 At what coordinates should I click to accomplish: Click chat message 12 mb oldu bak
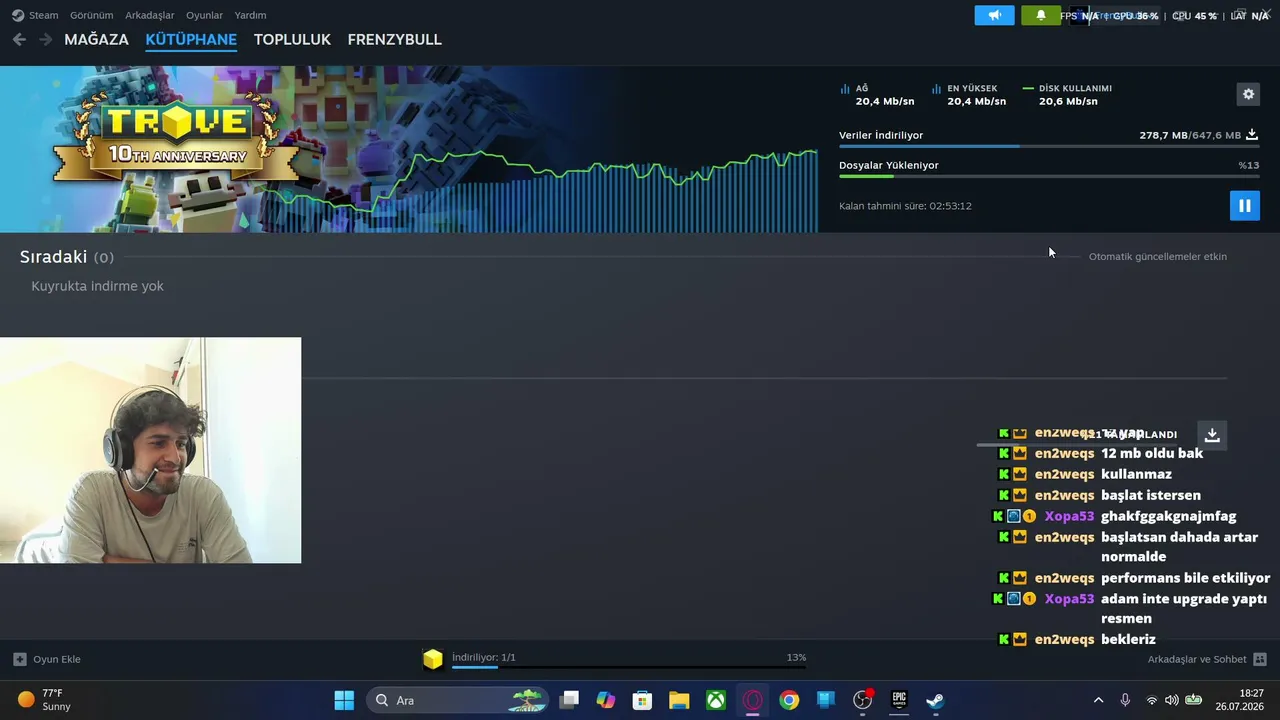click(1152, 453)
